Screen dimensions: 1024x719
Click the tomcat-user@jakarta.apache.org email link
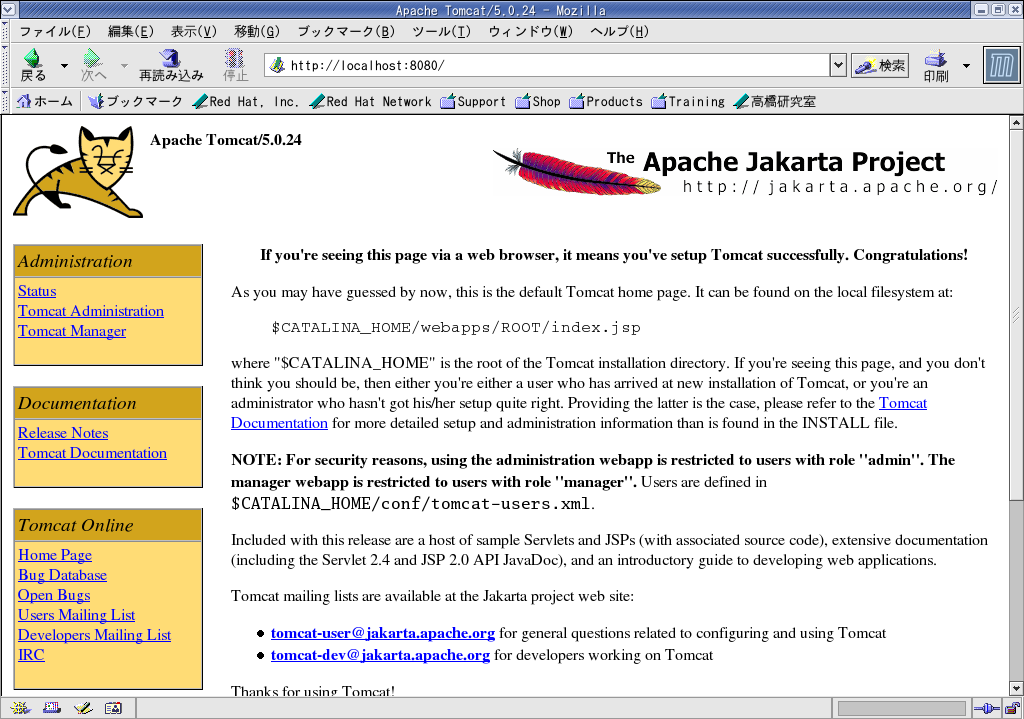(383, 633)
